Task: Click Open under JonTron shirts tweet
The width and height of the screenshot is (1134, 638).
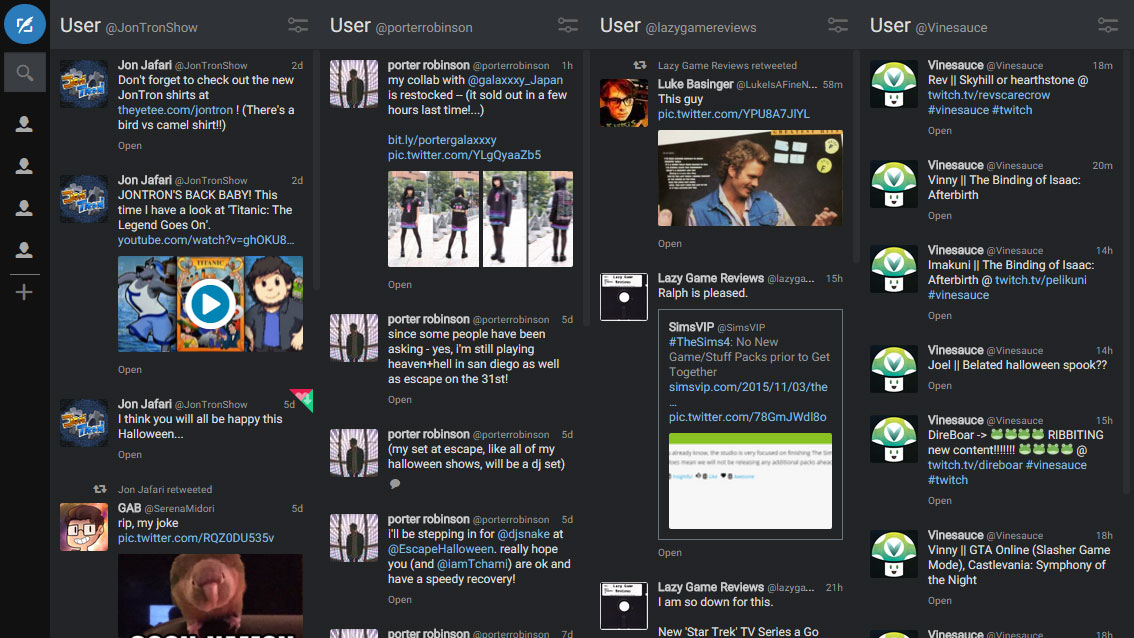Action: [x=129, y=145]
